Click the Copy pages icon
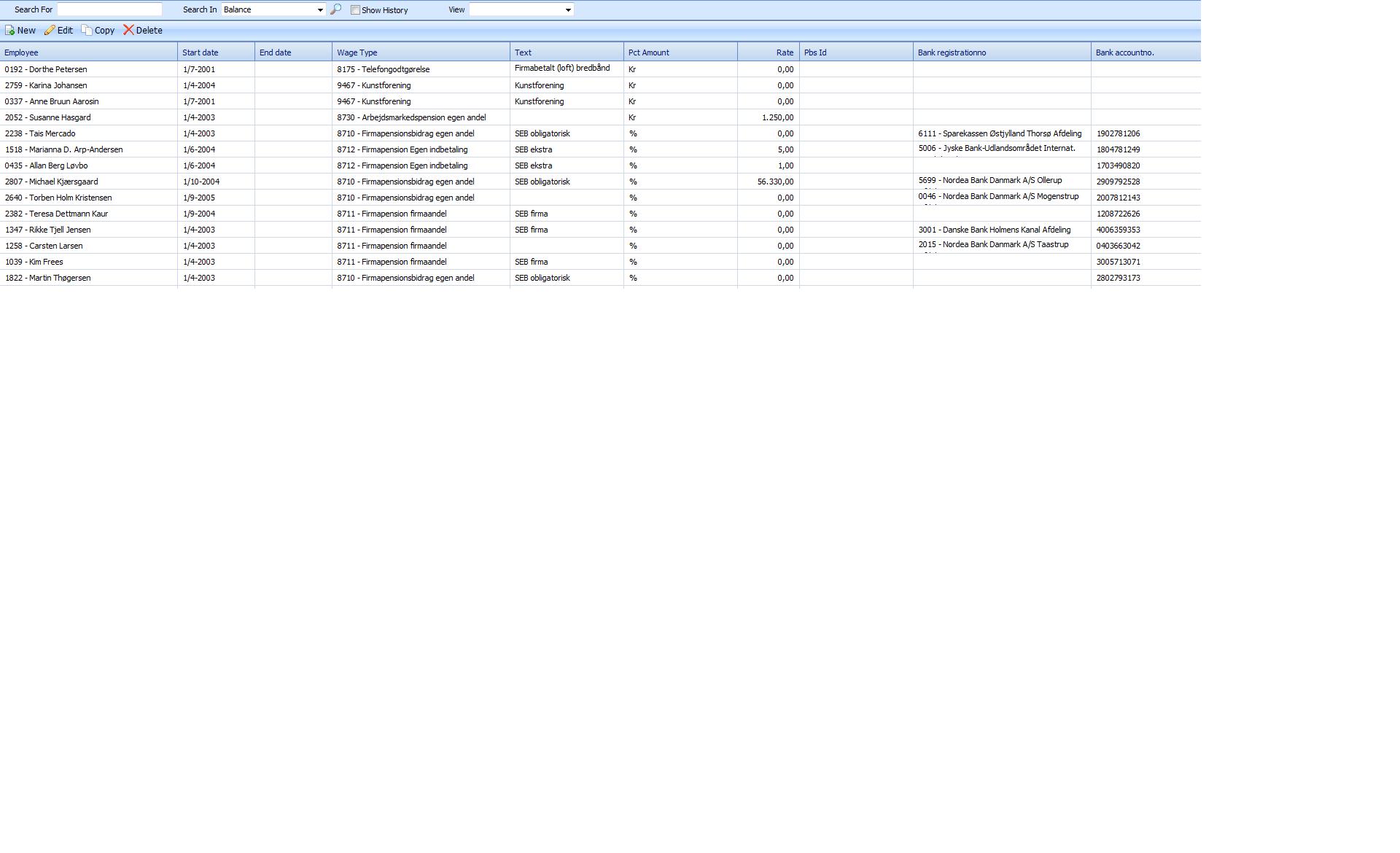This screenshot has height=853, width=1400. (87, 31)
